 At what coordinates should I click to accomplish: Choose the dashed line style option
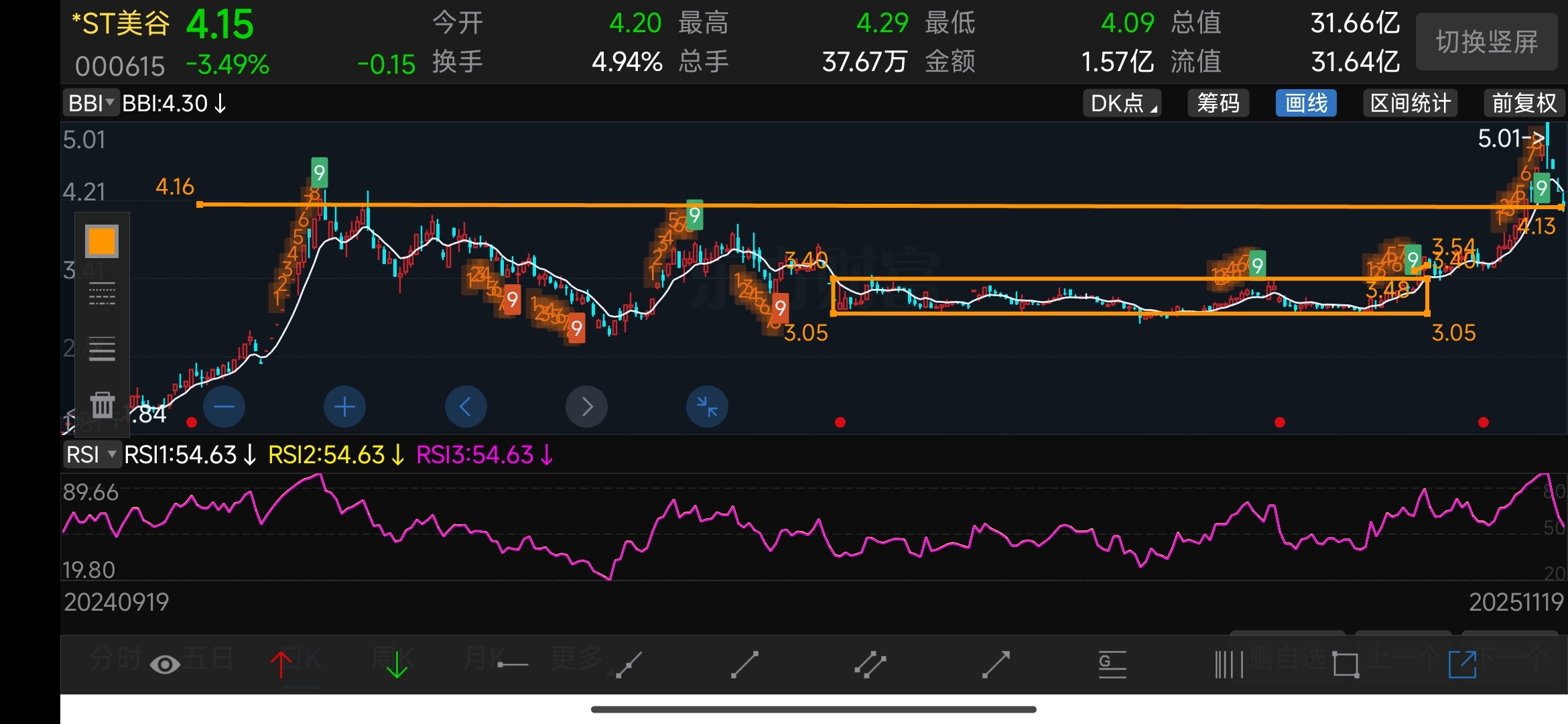tap(103, 294)
